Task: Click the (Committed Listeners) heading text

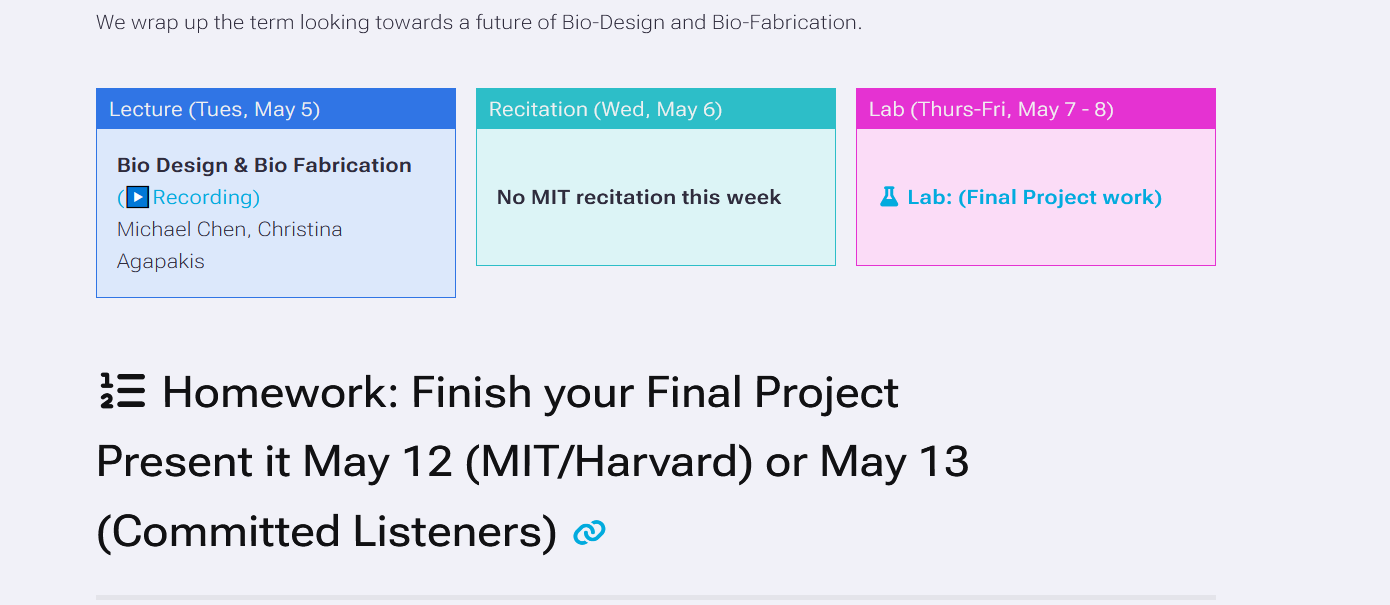Action: (x=327, y=532)
